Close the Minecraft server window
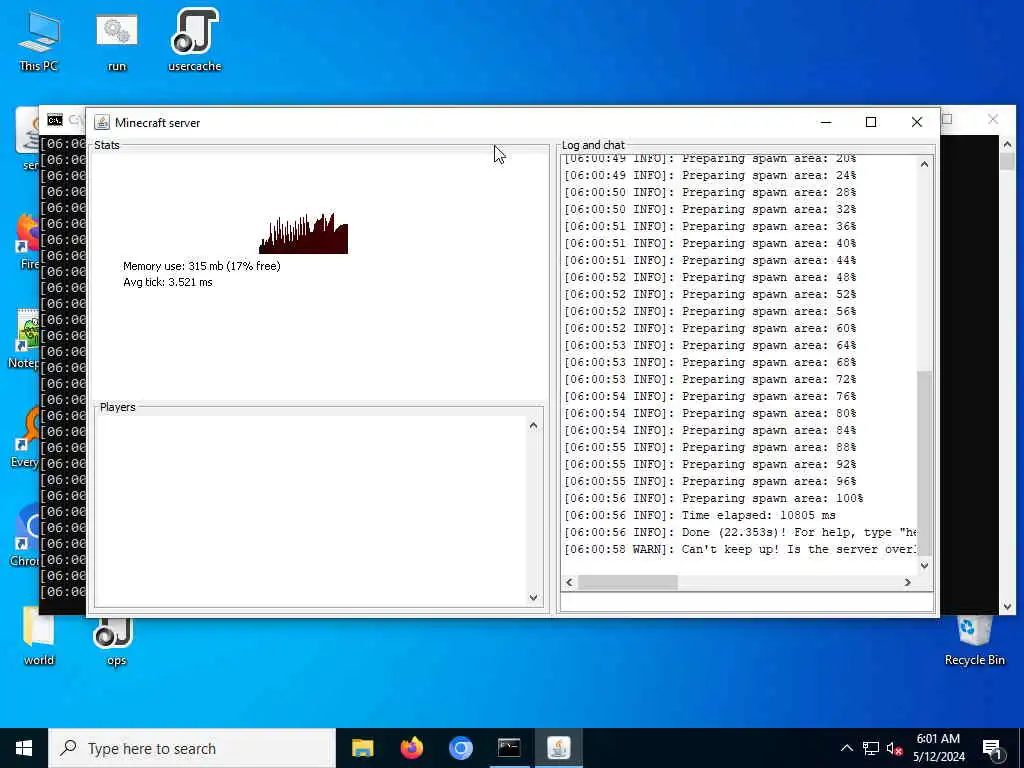1024x768 pixels. 916,122
